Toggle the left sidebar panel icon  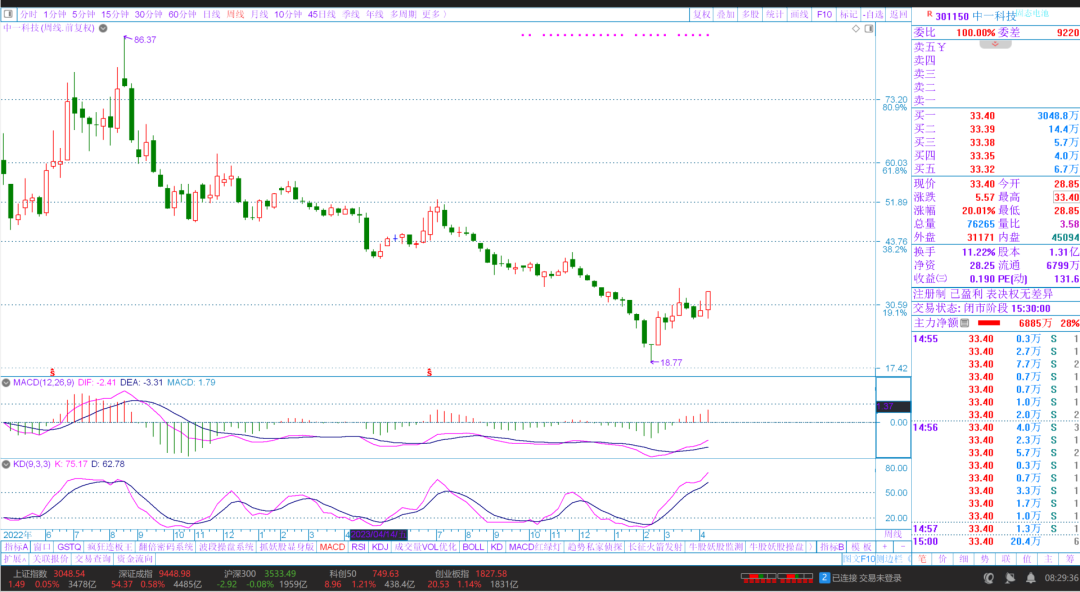[x=7, y=15]
